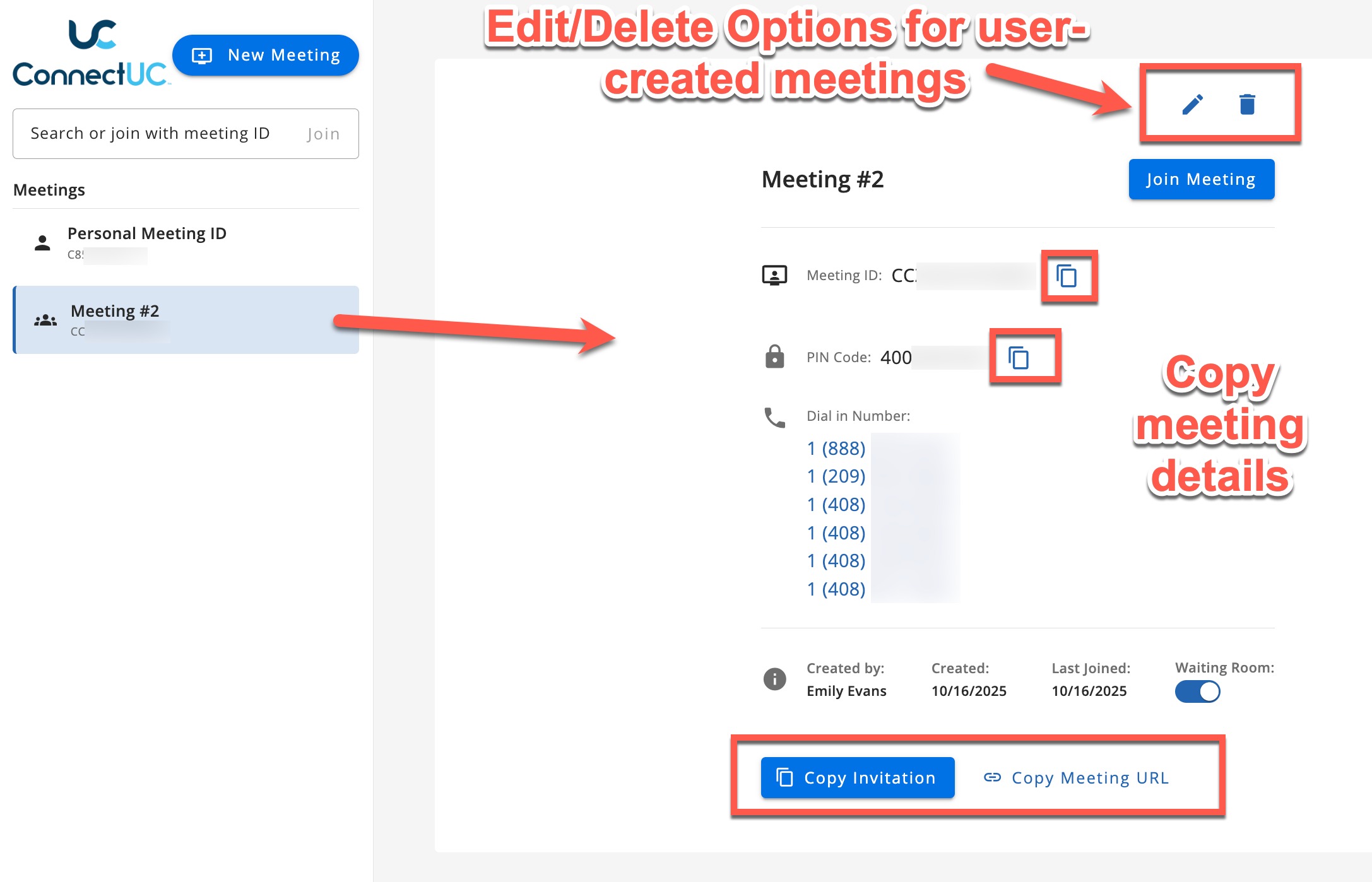Click the search or join meeting ID field
This screenshot has height=882, width=1372.
(151, 134)
